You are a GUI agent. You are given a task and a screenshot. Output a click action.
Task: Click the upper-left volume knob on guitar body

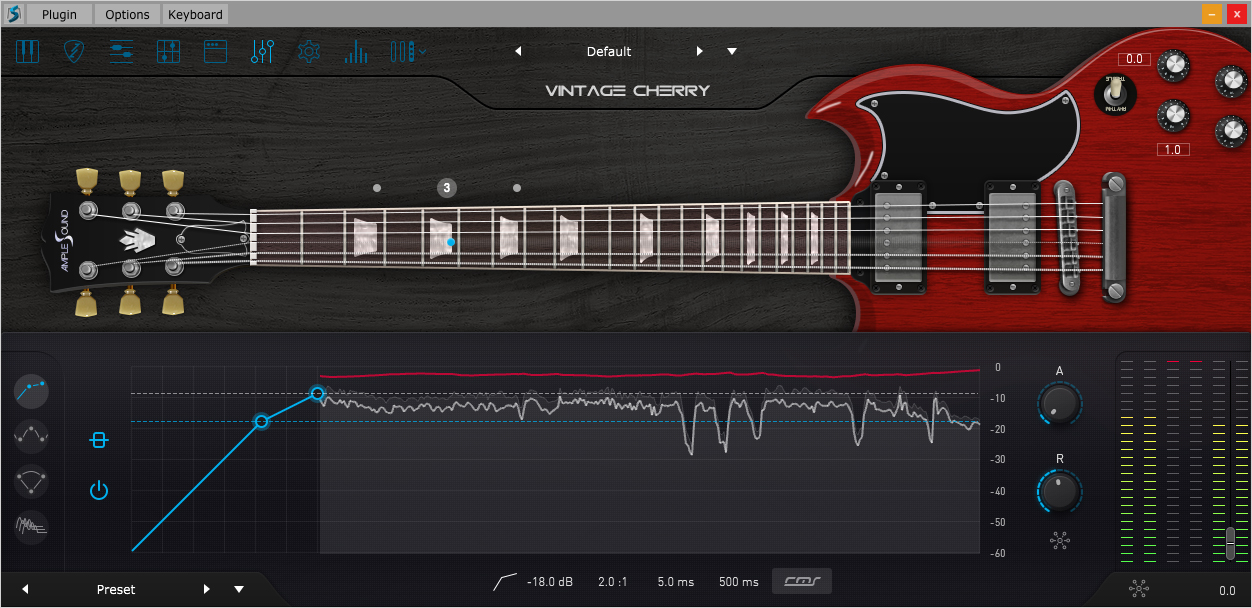[1173, 67]
